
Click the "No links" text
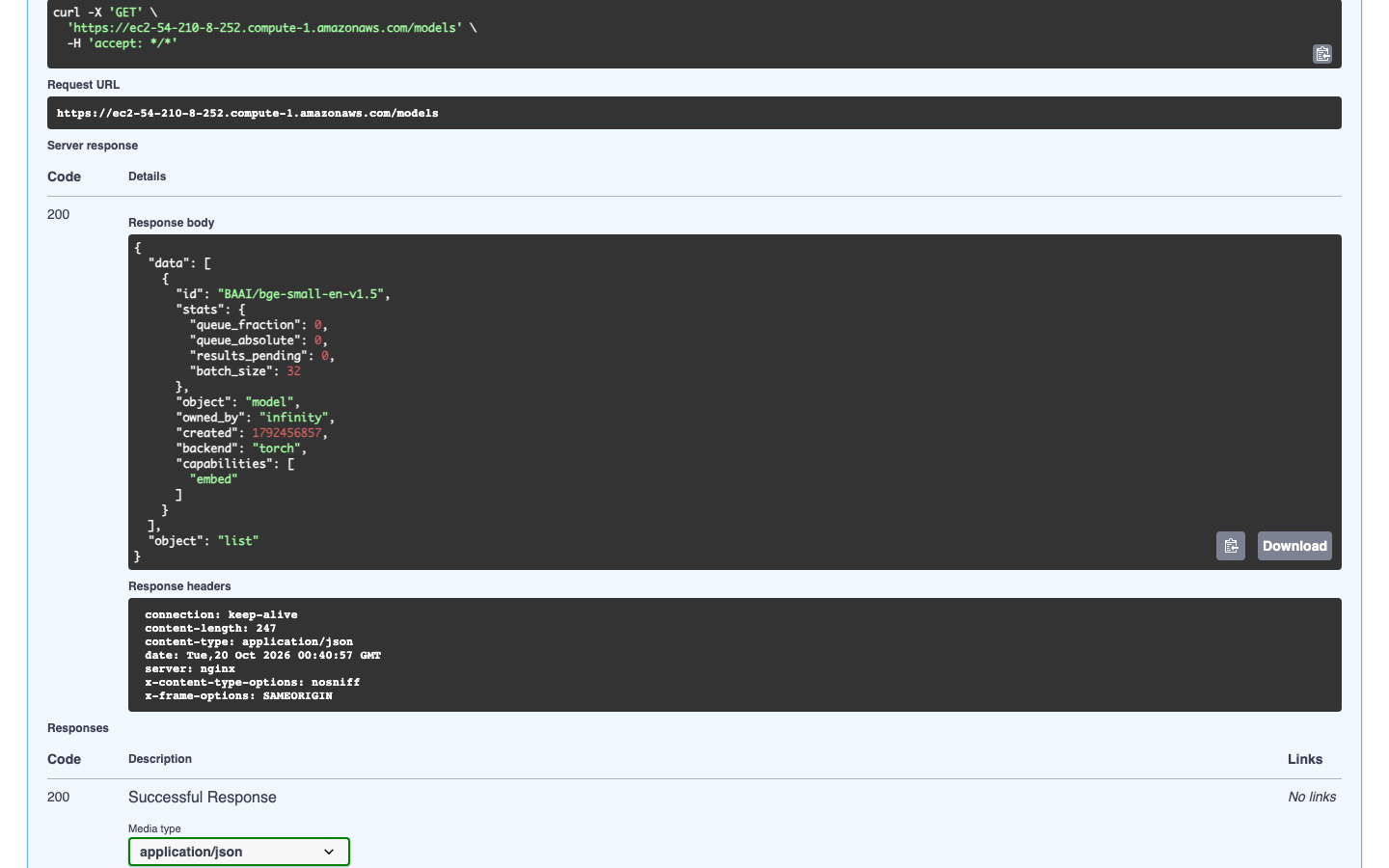click(1312, 797)
